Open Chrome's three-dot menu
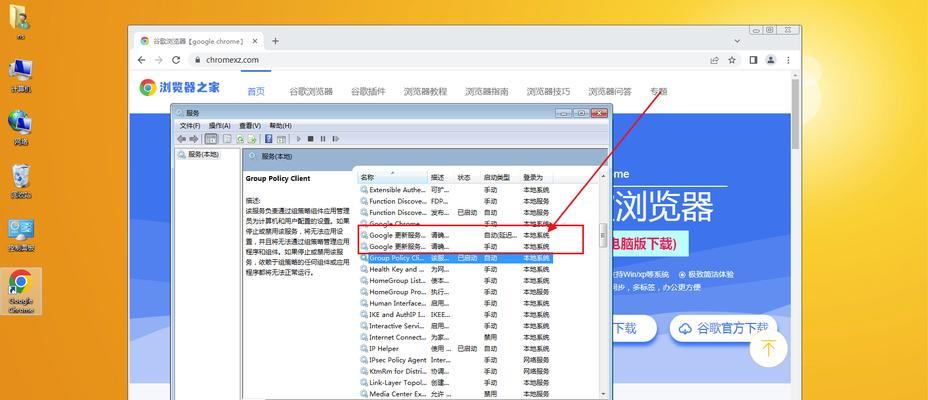 coord(788,60)
